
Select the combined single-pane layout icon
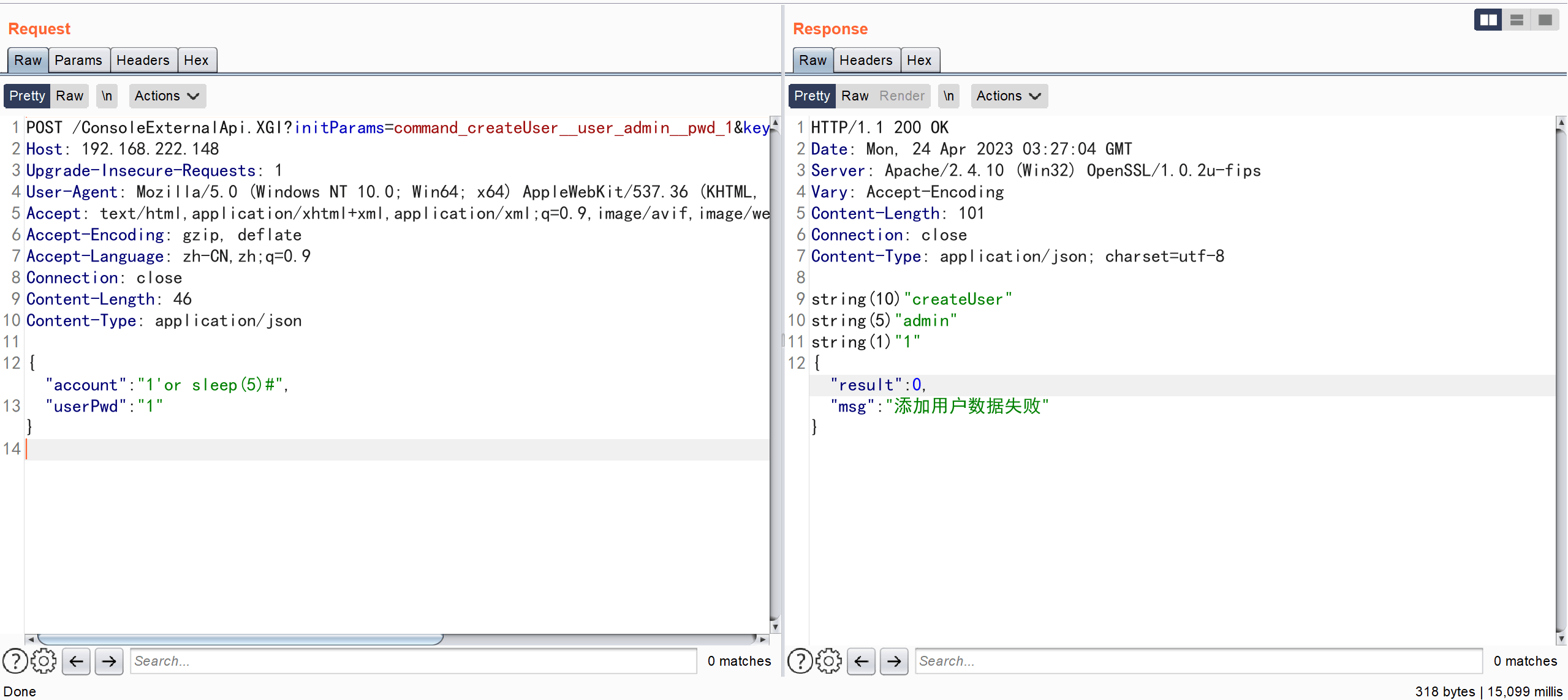[x=1545, y=20]
